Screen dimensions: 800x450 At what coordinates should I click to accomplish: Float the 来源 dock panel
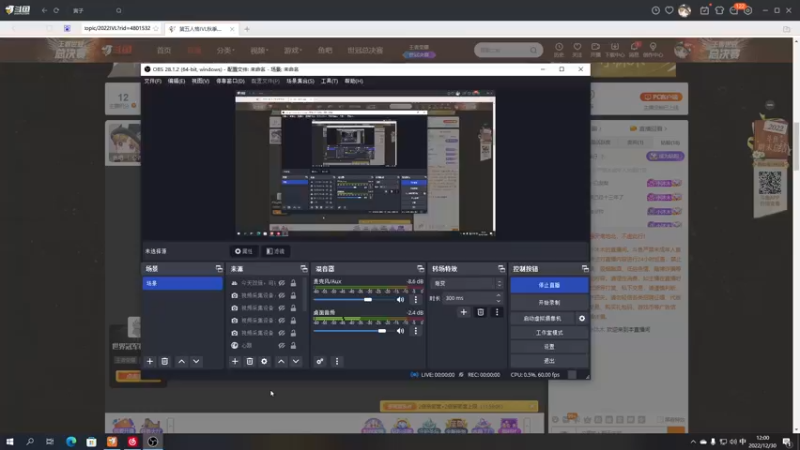click(x=304, y=268)
